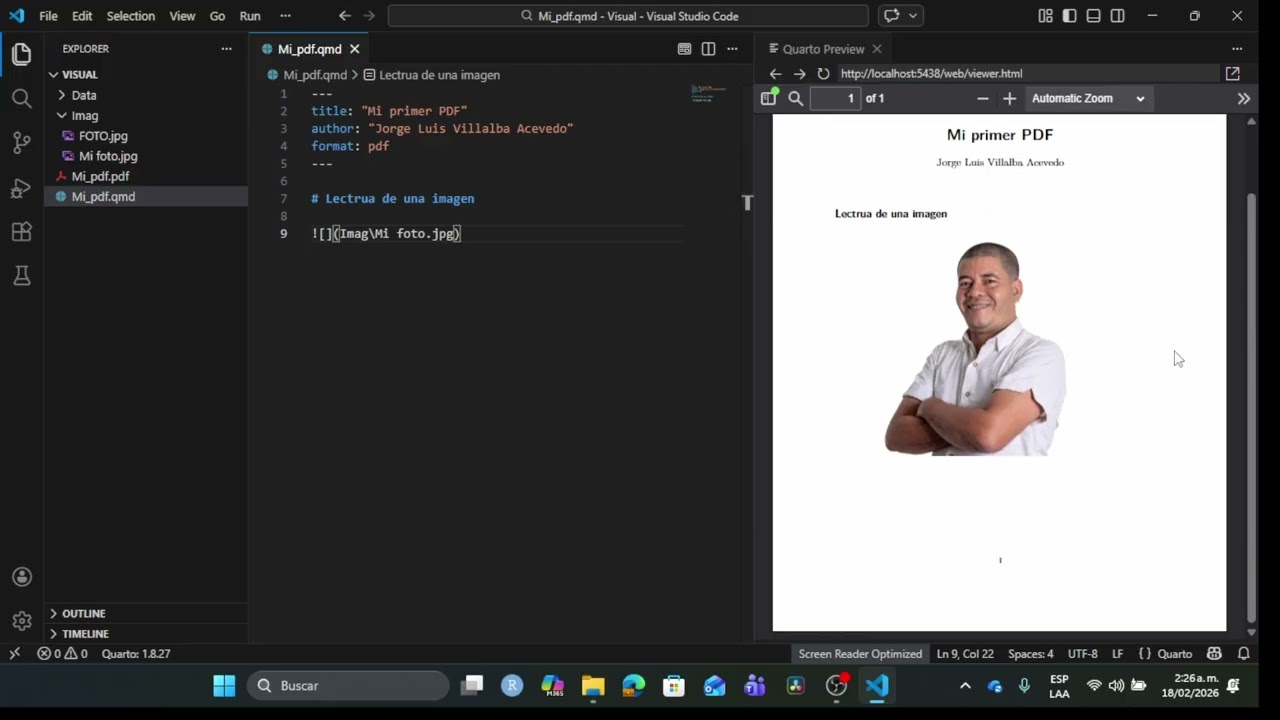Toggle the secondary side bar
The height and width of the screenshot is (720, 1280).
[1117, 16]
